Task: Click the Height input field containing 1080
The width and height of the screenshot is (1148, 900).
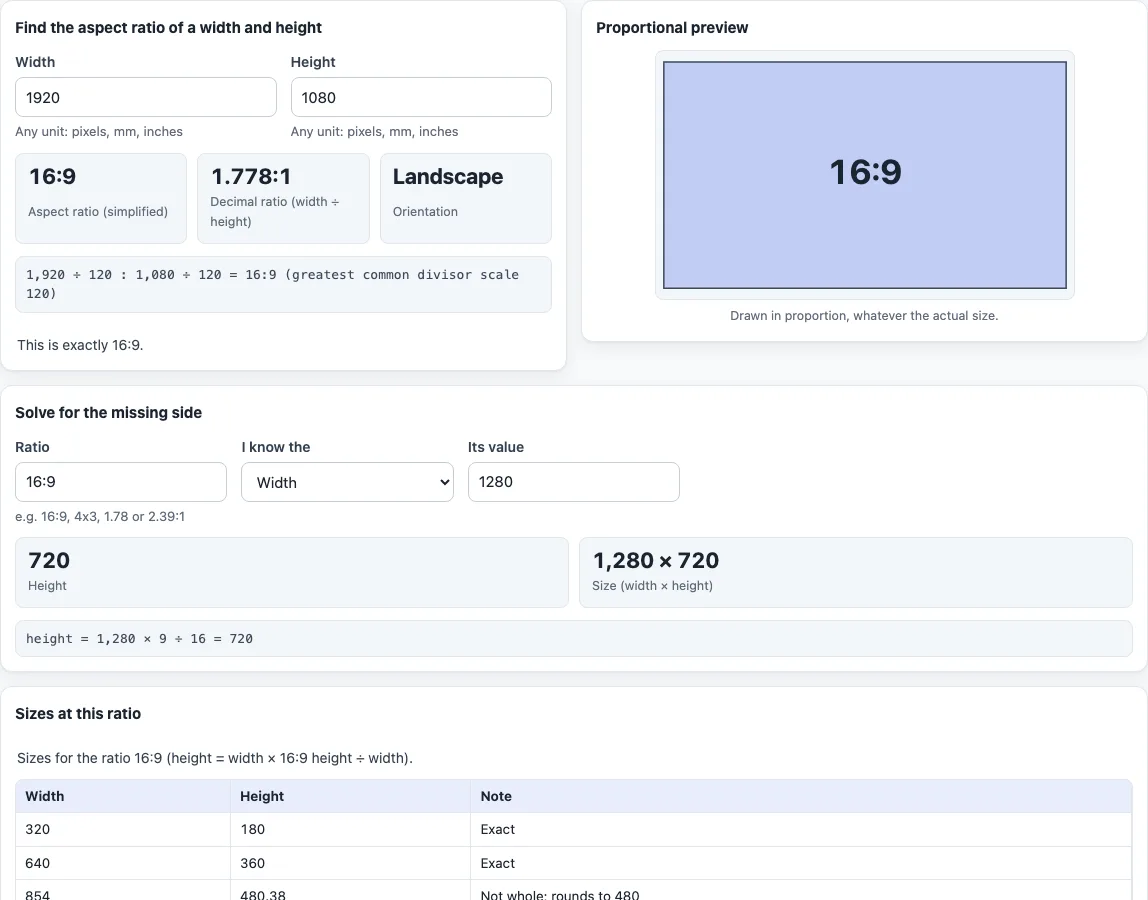Action: point(421,97)
